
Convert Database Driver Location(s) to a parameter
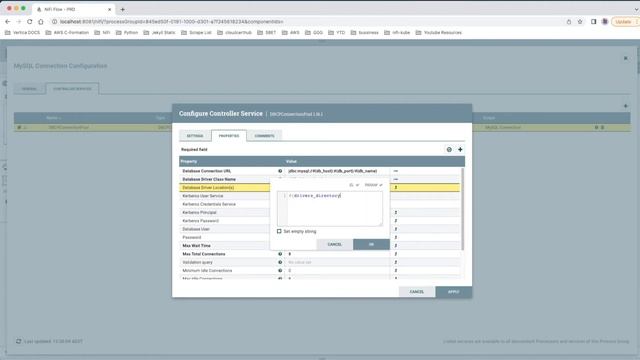[x=396, y=187]
